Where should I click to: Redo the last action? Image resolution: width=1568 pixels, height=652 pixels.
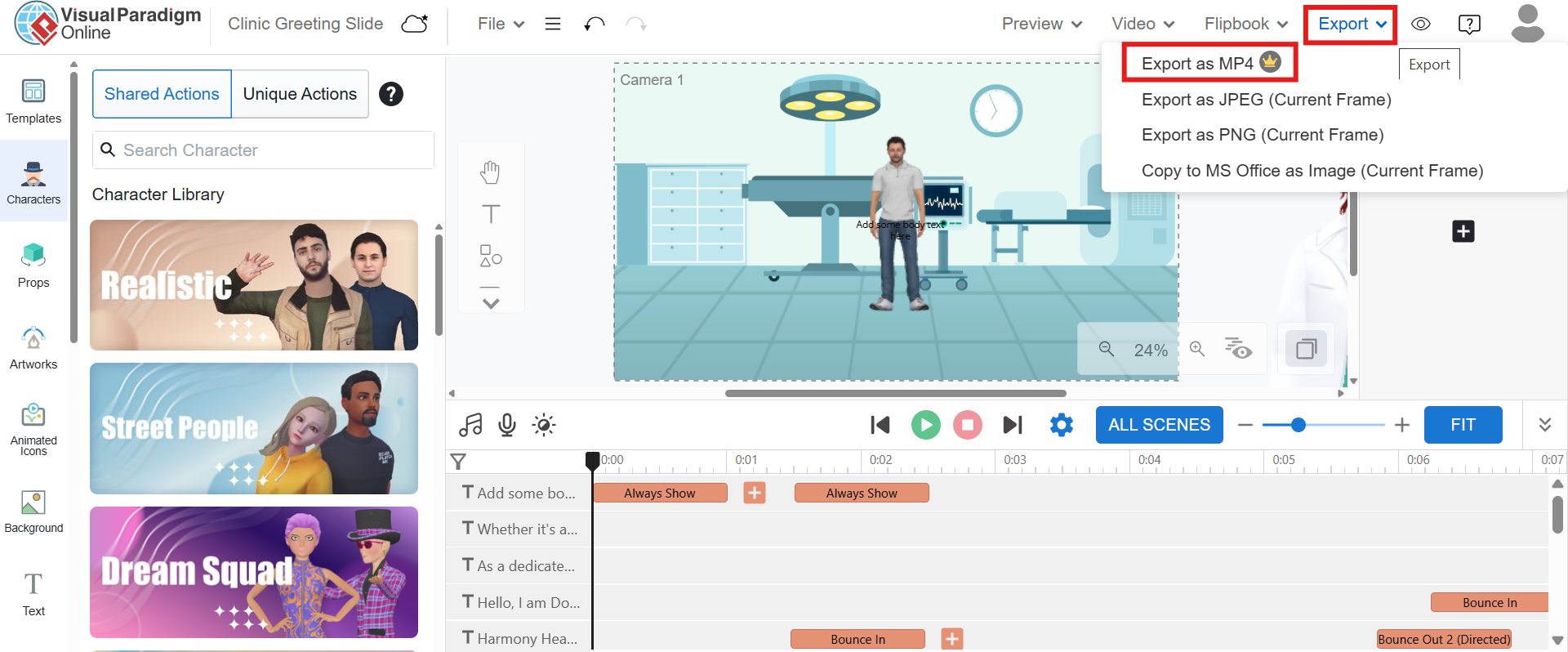(636, 24)
